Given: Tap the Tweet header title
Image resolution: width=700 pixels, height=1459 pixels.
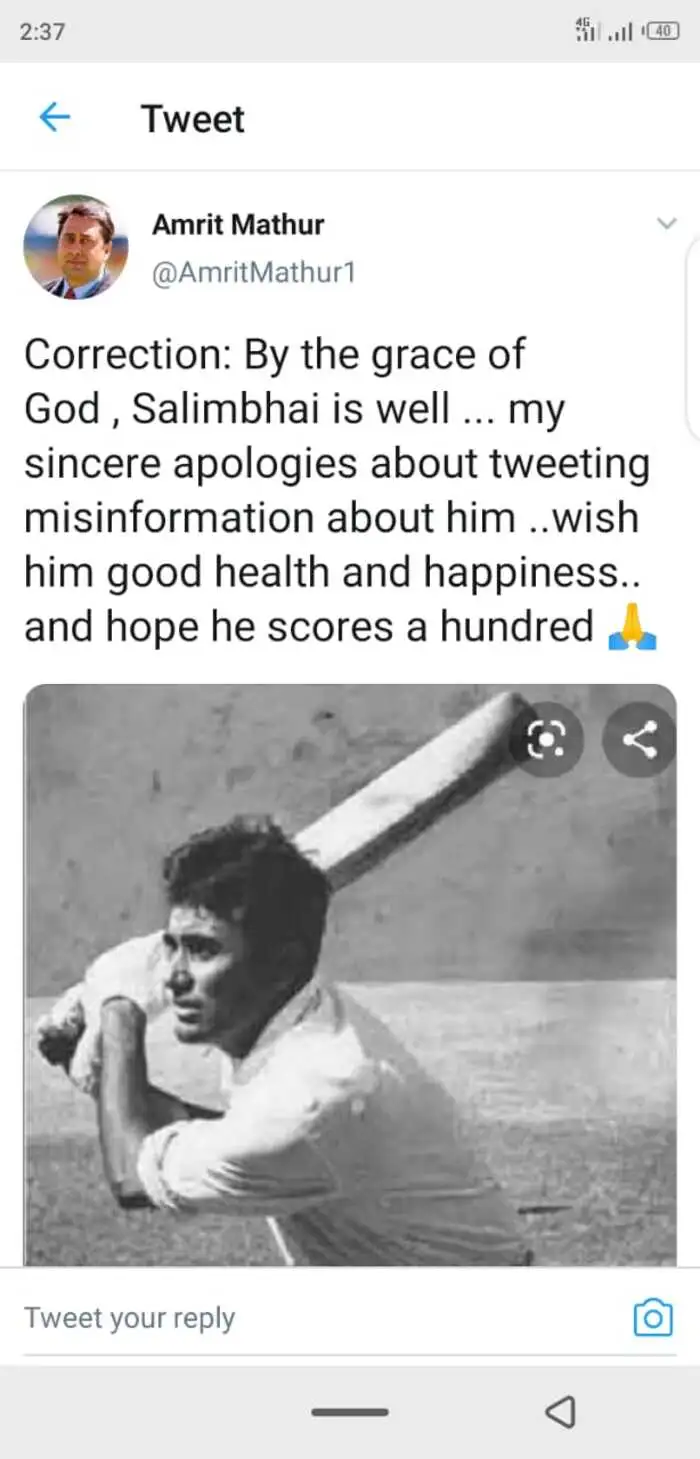Looking at the screenshot, I should click(193, 119).
